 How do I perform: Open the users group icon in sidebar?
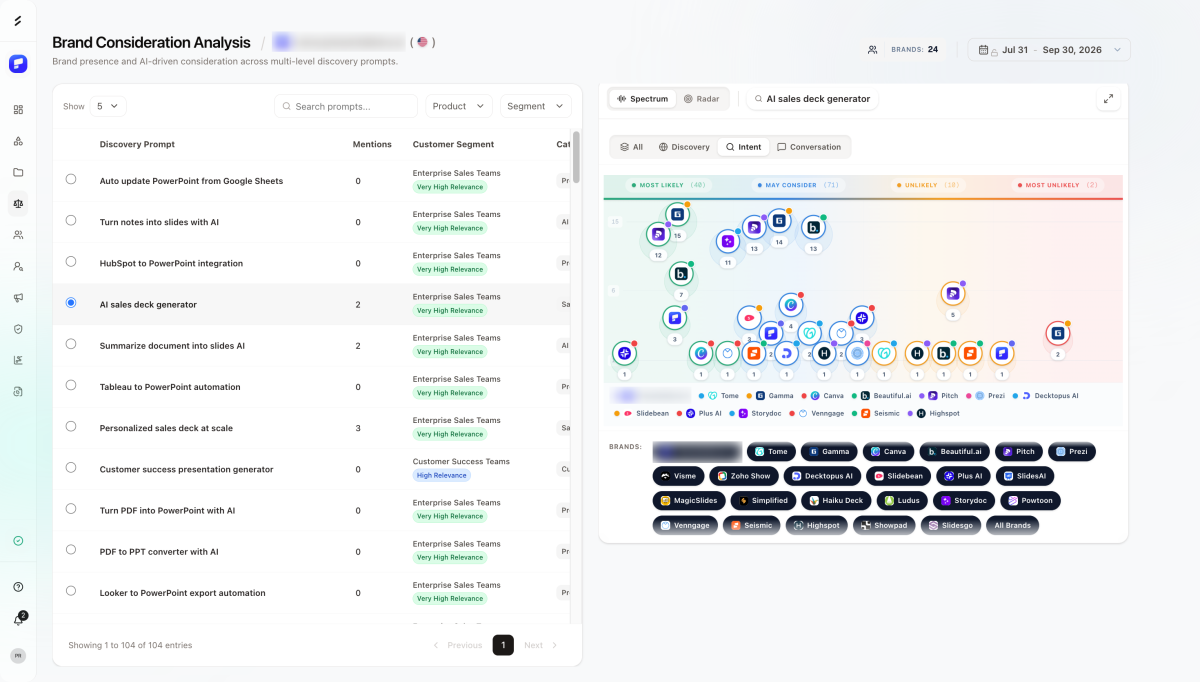[x=18, y=235]
